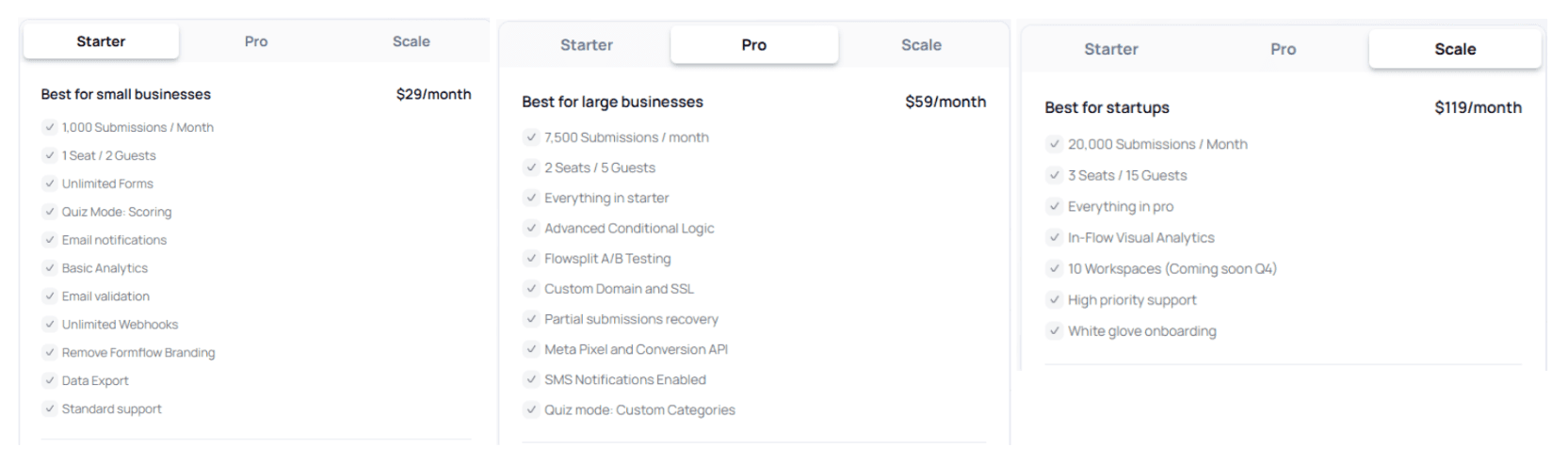Click the checkmark next to SMS Notifications Enabled
Image resolution: width=1568 pixels, height=463 pixels.
click(531, 380)
